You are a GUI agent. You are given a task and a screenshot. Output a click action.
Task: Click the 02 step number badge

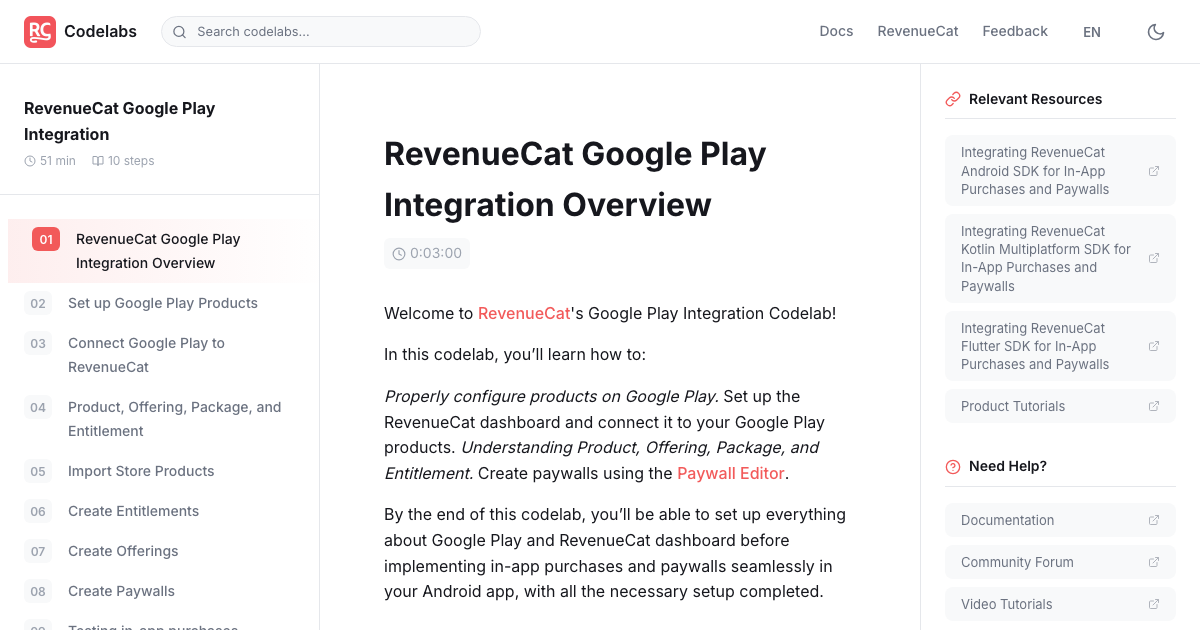38,303
